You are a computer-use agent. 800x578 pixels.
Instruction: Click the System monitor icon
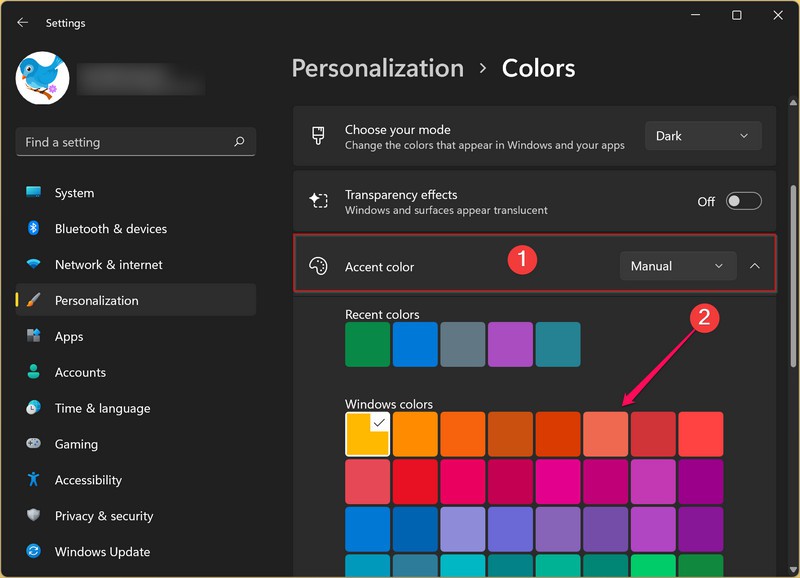click(x=34, y=192)
